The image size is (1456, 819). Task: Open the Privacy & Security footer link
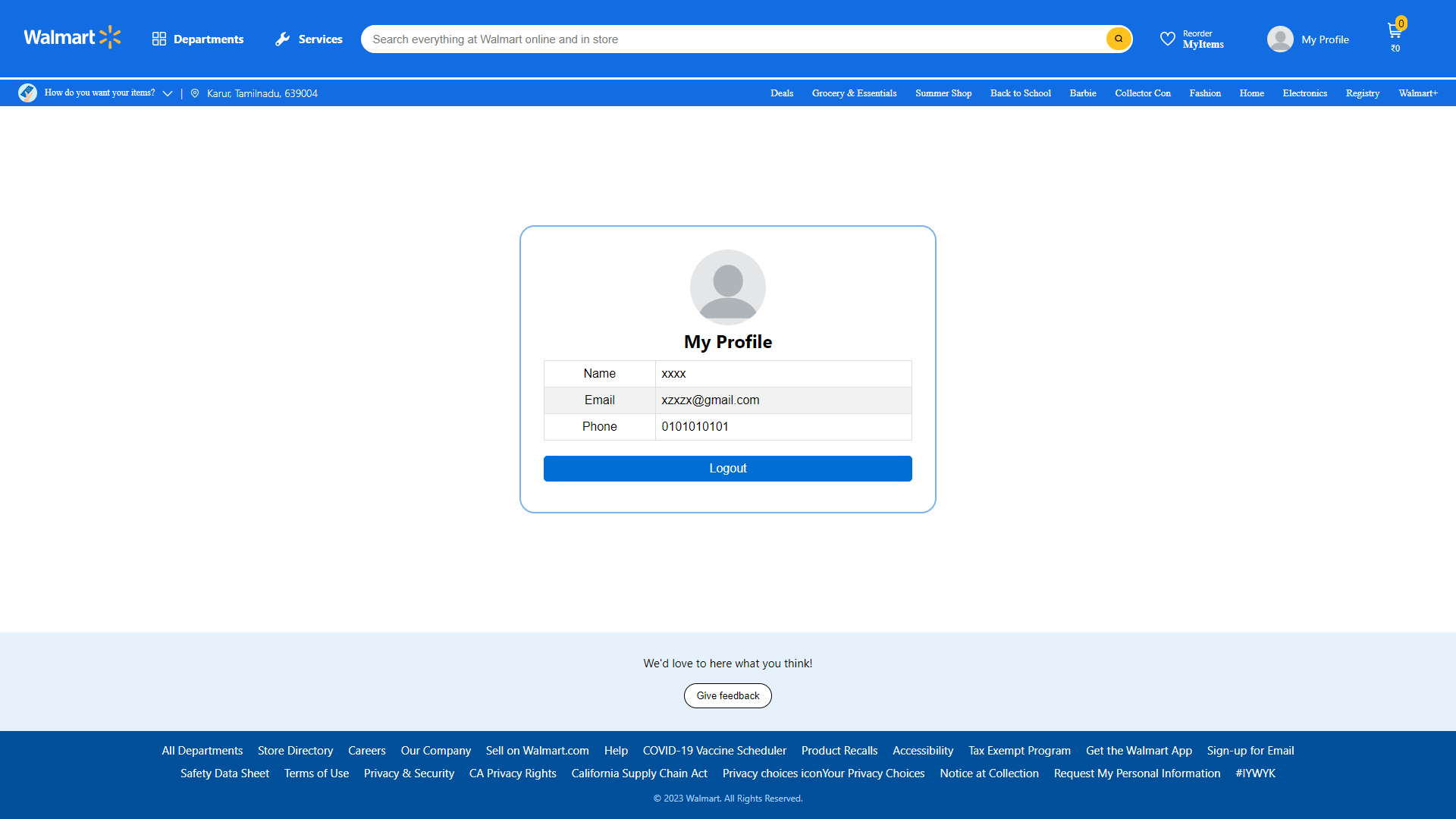coord(409,773)
